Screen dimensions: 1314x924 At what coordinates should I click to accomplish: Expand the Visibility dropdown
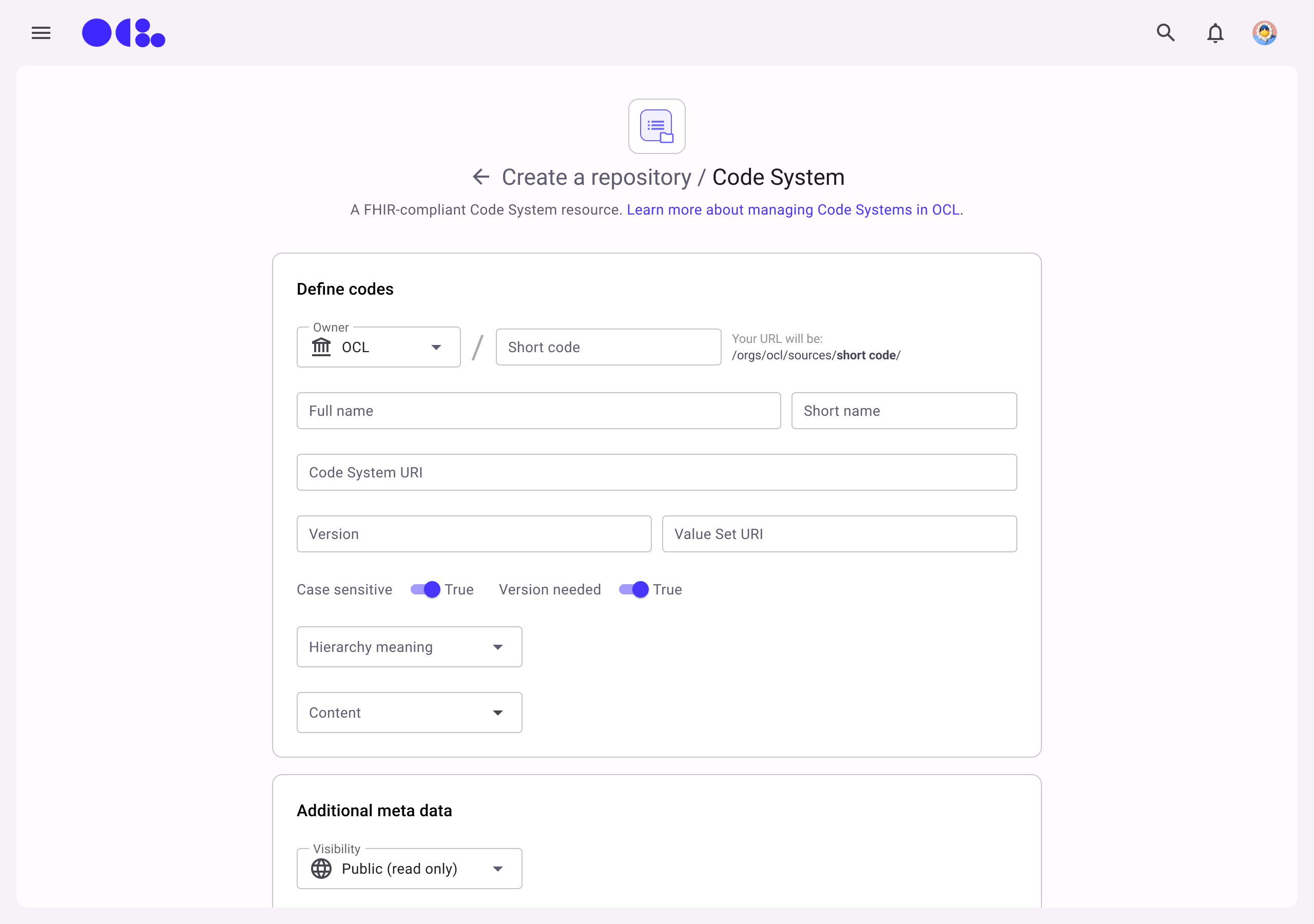point(409,869)
